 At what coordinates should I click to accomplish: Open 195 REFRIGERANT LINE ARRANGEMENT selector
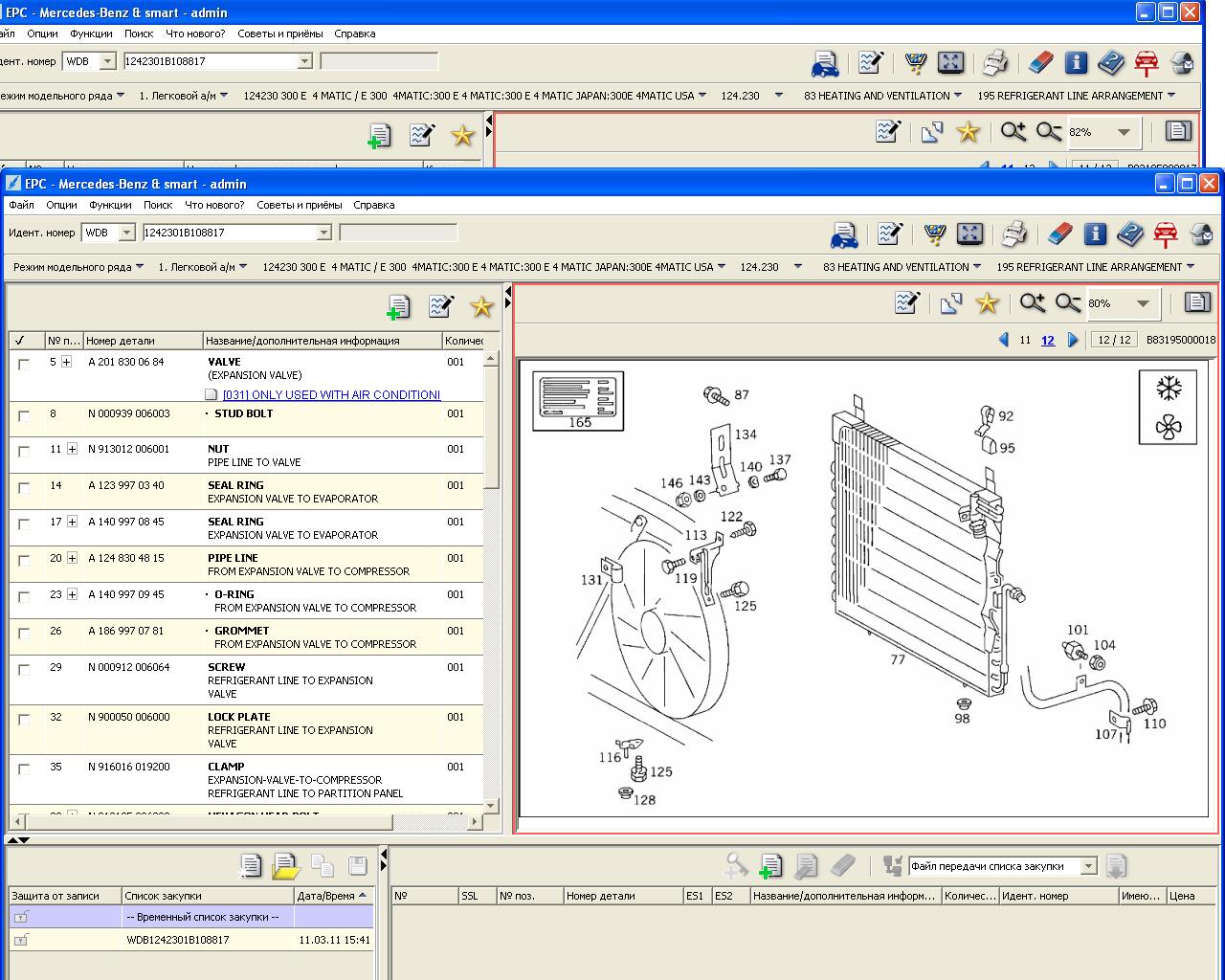(1096, 267)
